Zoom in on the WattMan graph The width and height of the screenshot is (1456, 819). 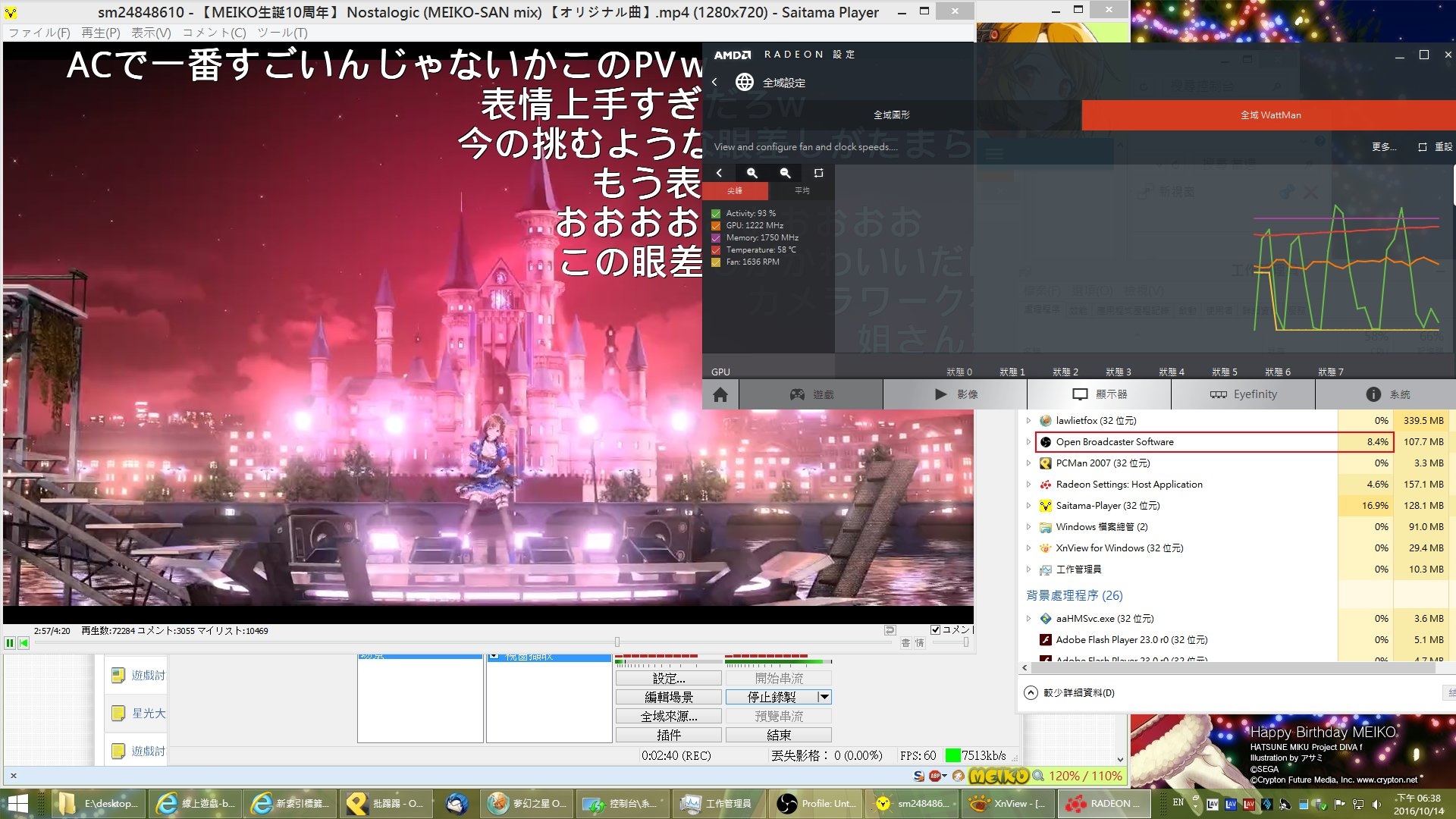(752, 173)
